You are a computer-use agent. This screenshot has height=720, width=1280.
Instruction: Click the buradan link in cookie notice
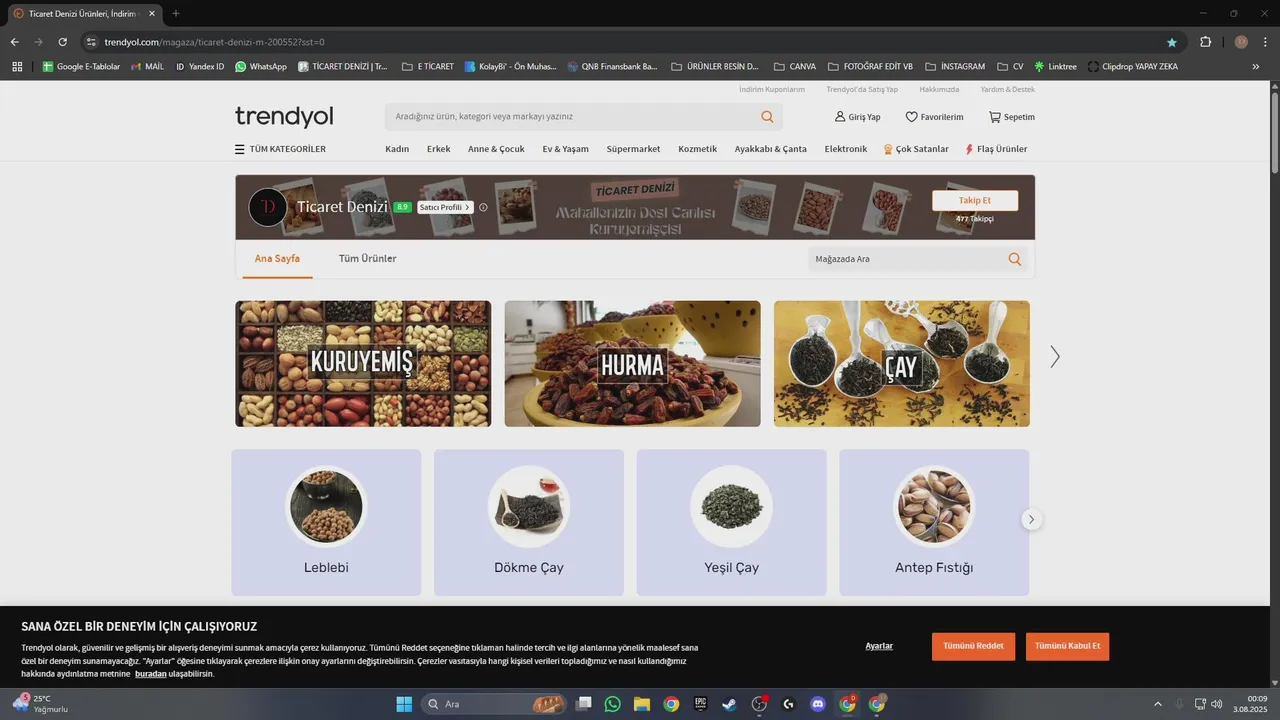(151, 674)
